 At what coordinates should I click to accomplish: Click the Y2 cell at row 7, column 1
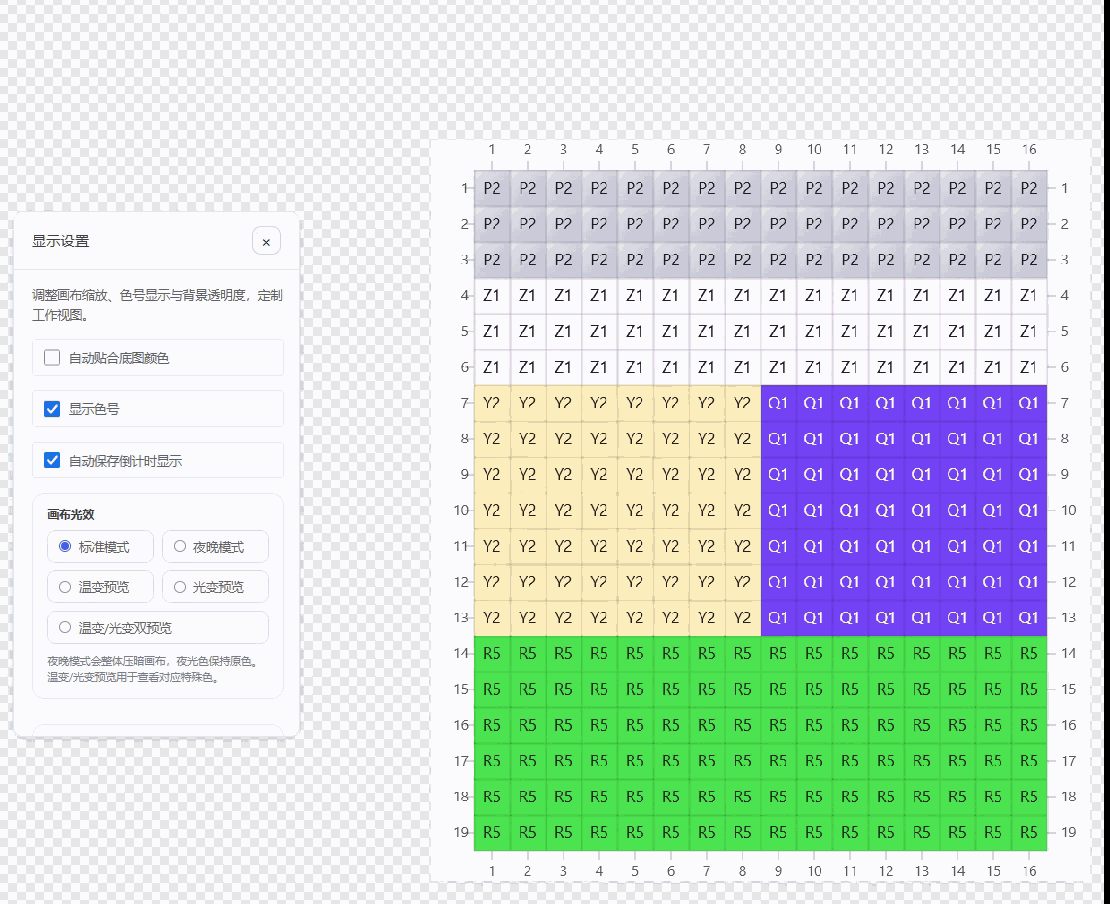pyautogui.click(x=492, y=403)
